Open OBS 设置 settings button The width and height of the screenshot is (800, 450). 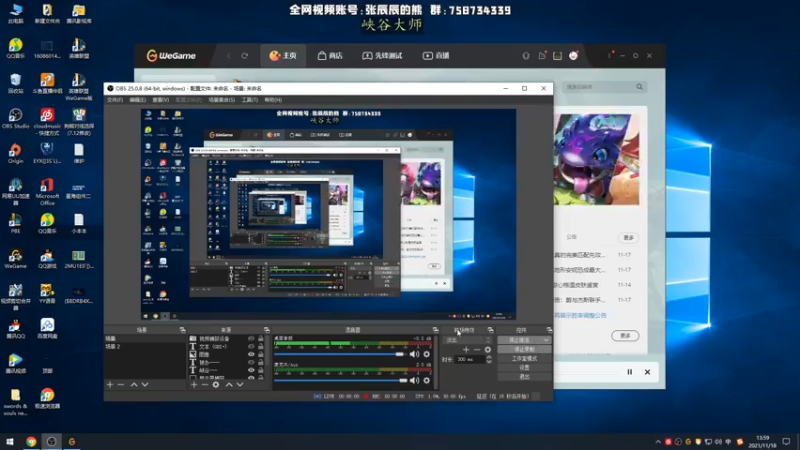524,367
